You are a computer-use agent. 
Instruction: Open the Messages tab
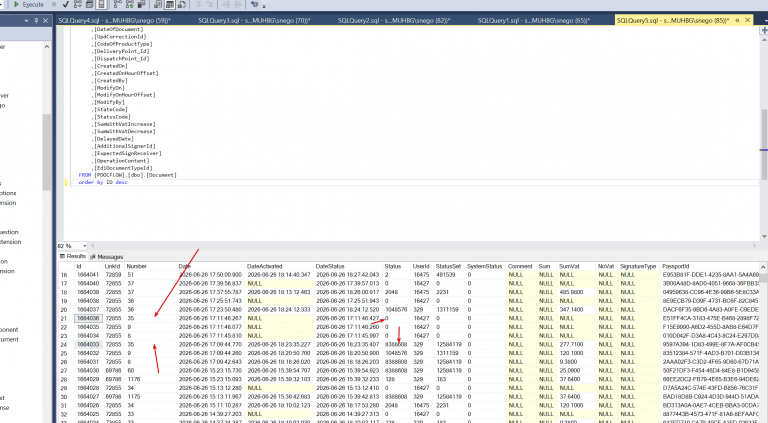point(106,257)
